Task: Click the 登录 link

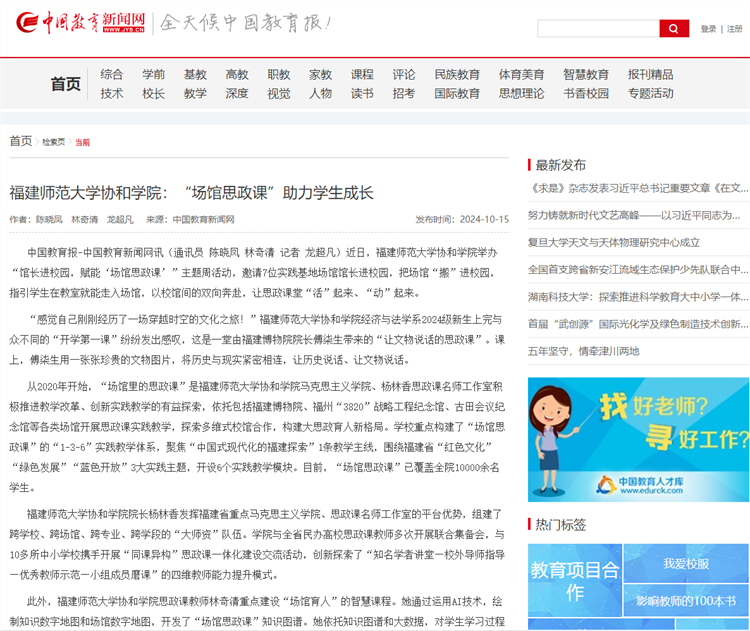Action: click(x=708, y=29)
